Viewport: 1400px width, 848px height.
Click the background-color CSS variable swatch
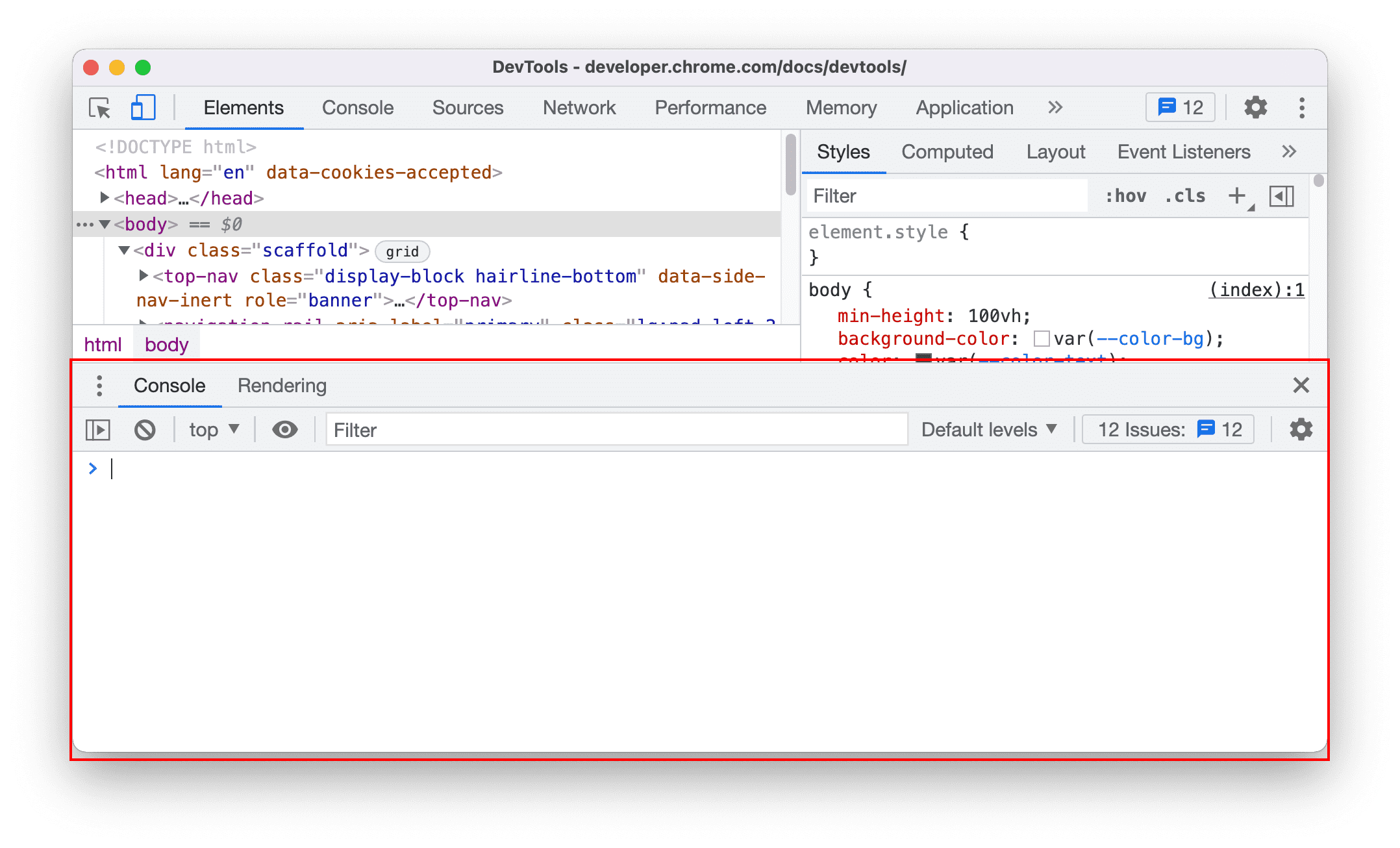1039,340
